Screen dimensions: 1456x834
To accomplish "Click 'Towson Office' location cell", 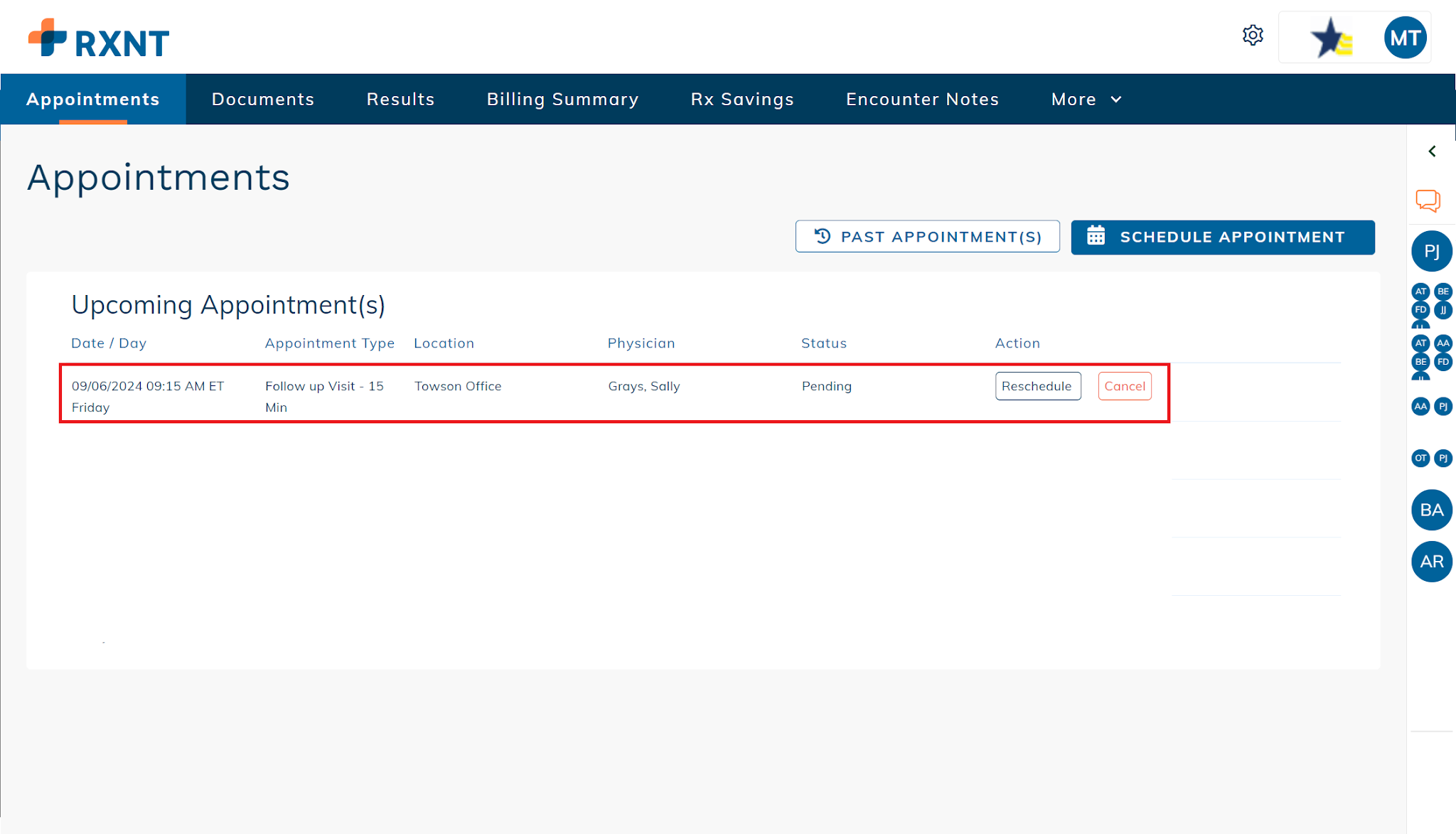I will pyautogui.click(x=458, y=386).
